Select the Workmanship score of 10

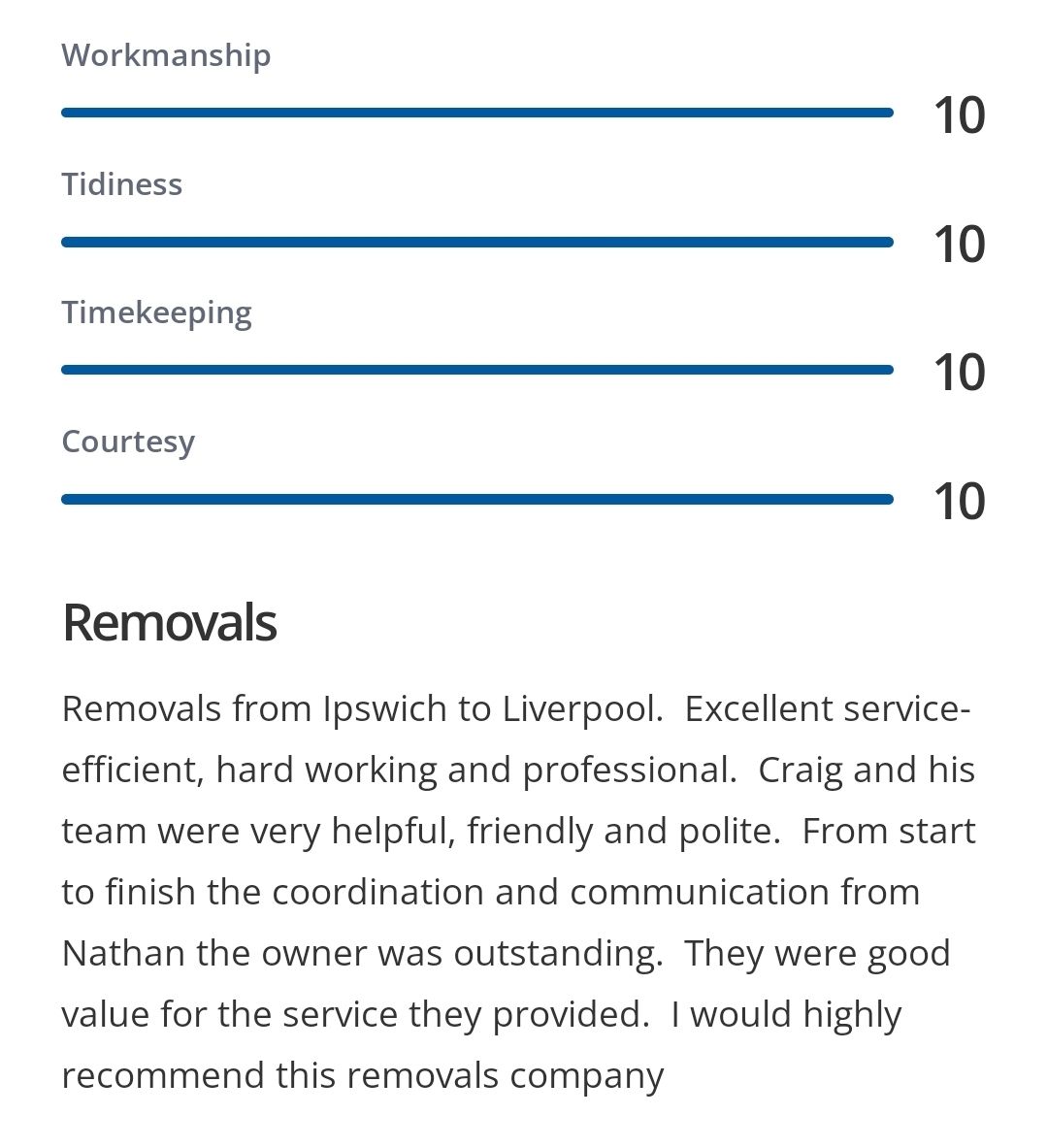pyautogui.click(x=959, y=115)
